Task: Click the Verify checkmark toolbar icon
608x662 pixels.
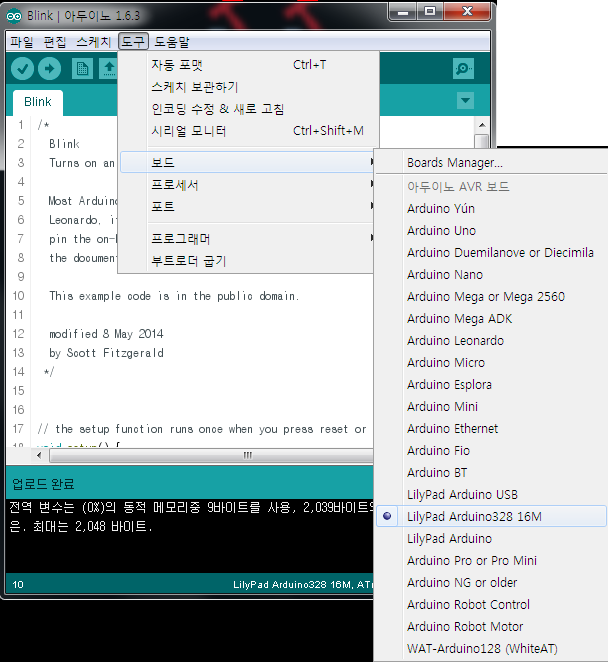Action: click(22, 68)
